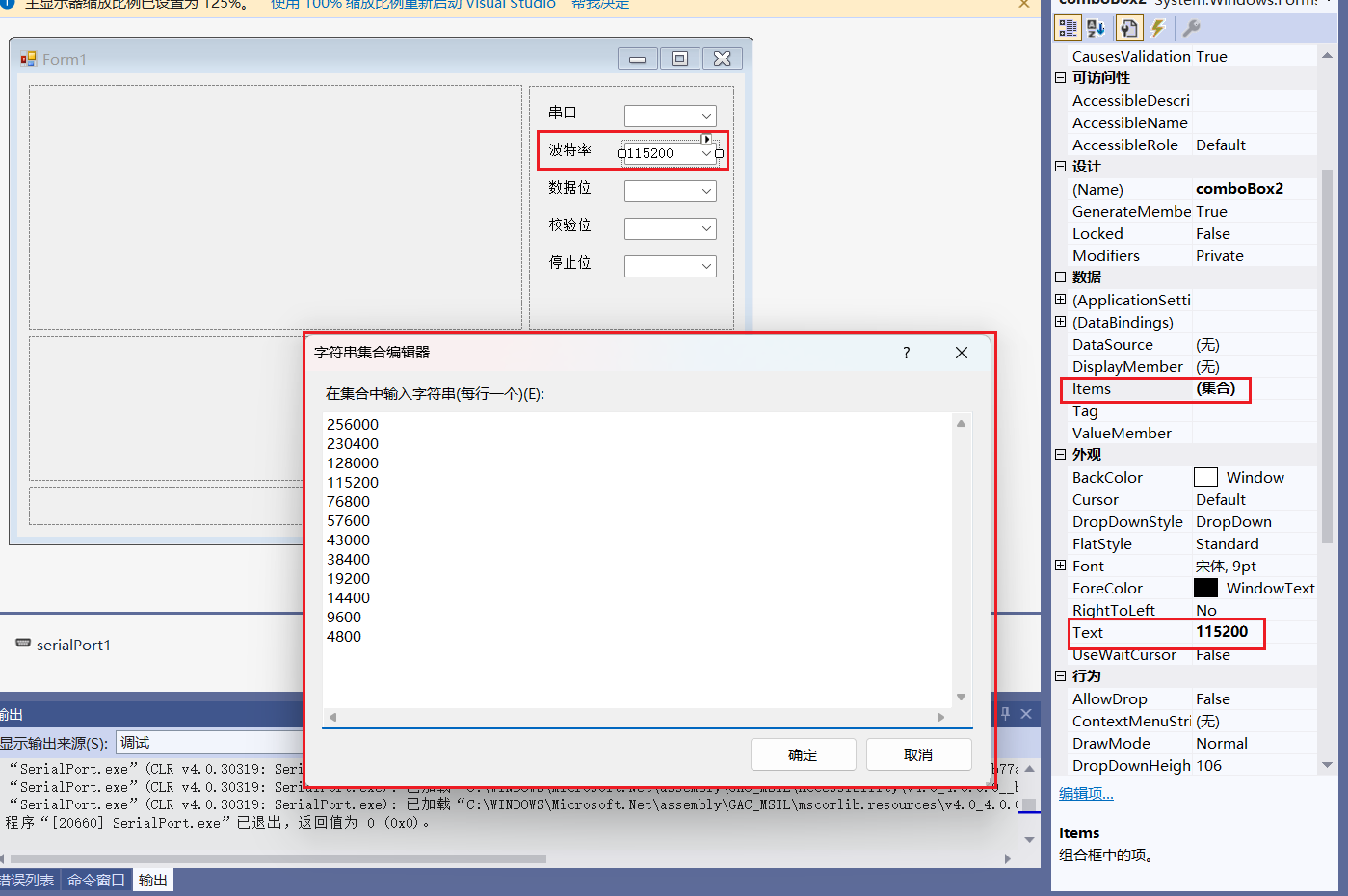Switch to the 错误列表 tab
This screenshot has height=896, width=1348.
click(x=27, y=880)
